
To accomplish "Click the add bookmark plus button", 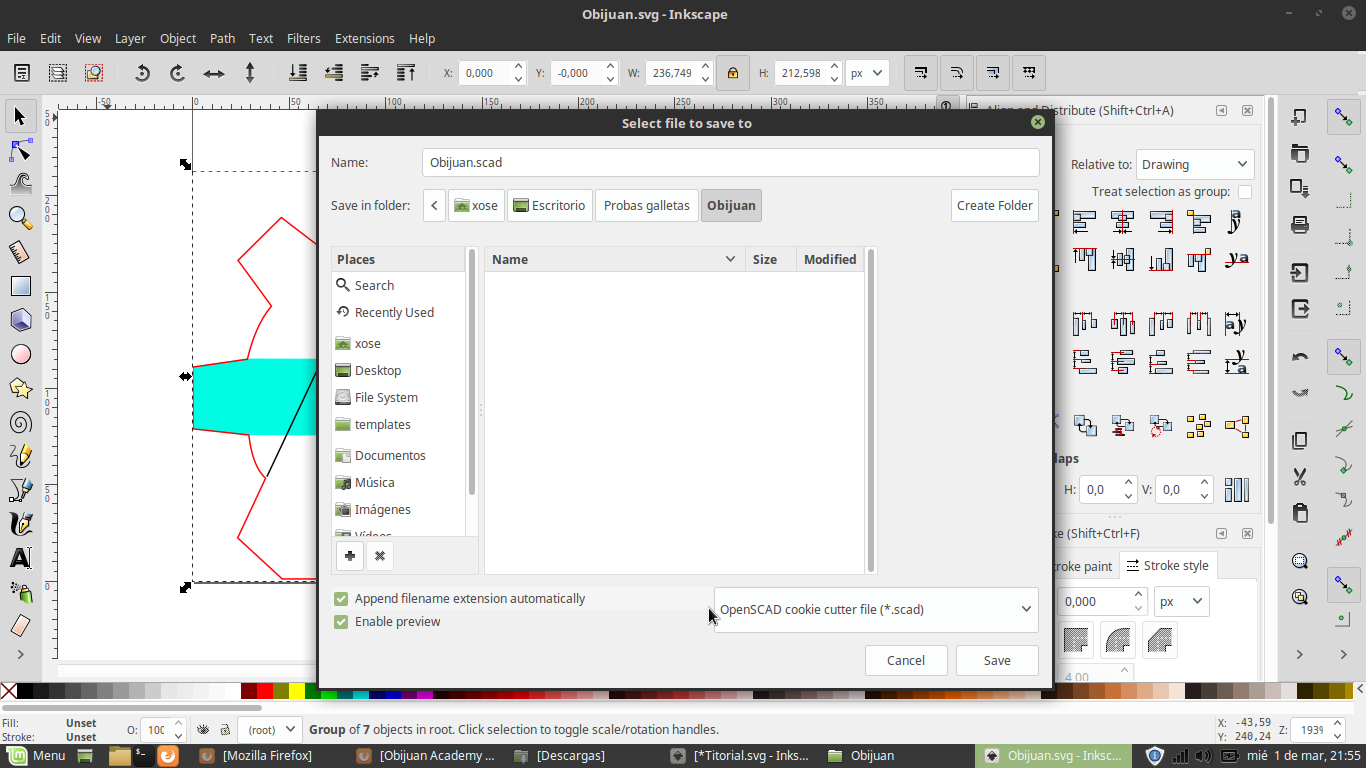I will (x=350, y=556).
